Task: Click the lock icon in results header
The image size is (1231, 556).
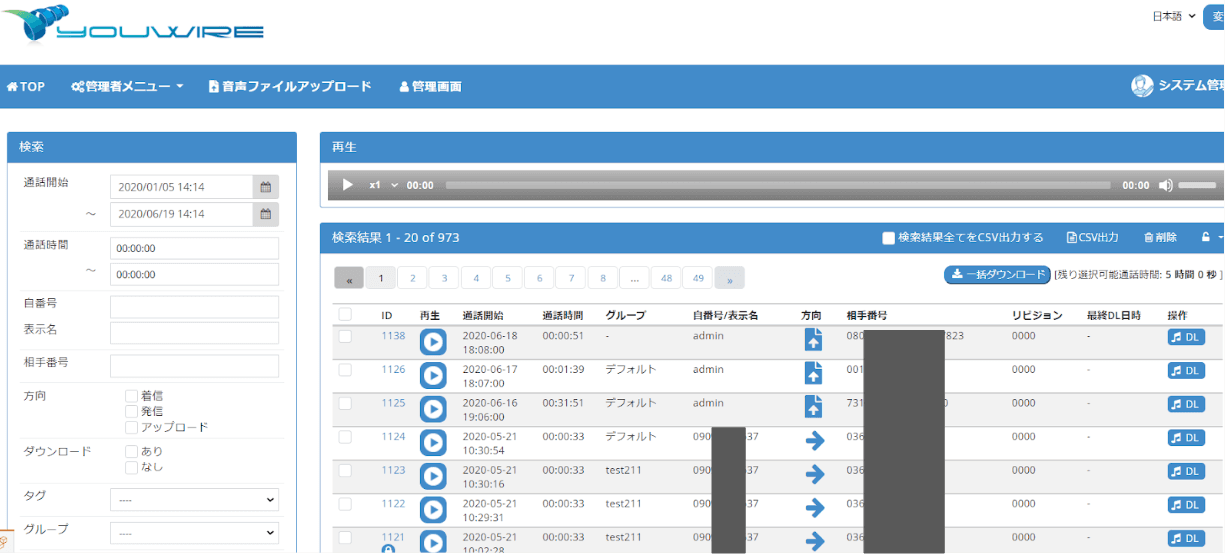Action: pos(1205,238)
